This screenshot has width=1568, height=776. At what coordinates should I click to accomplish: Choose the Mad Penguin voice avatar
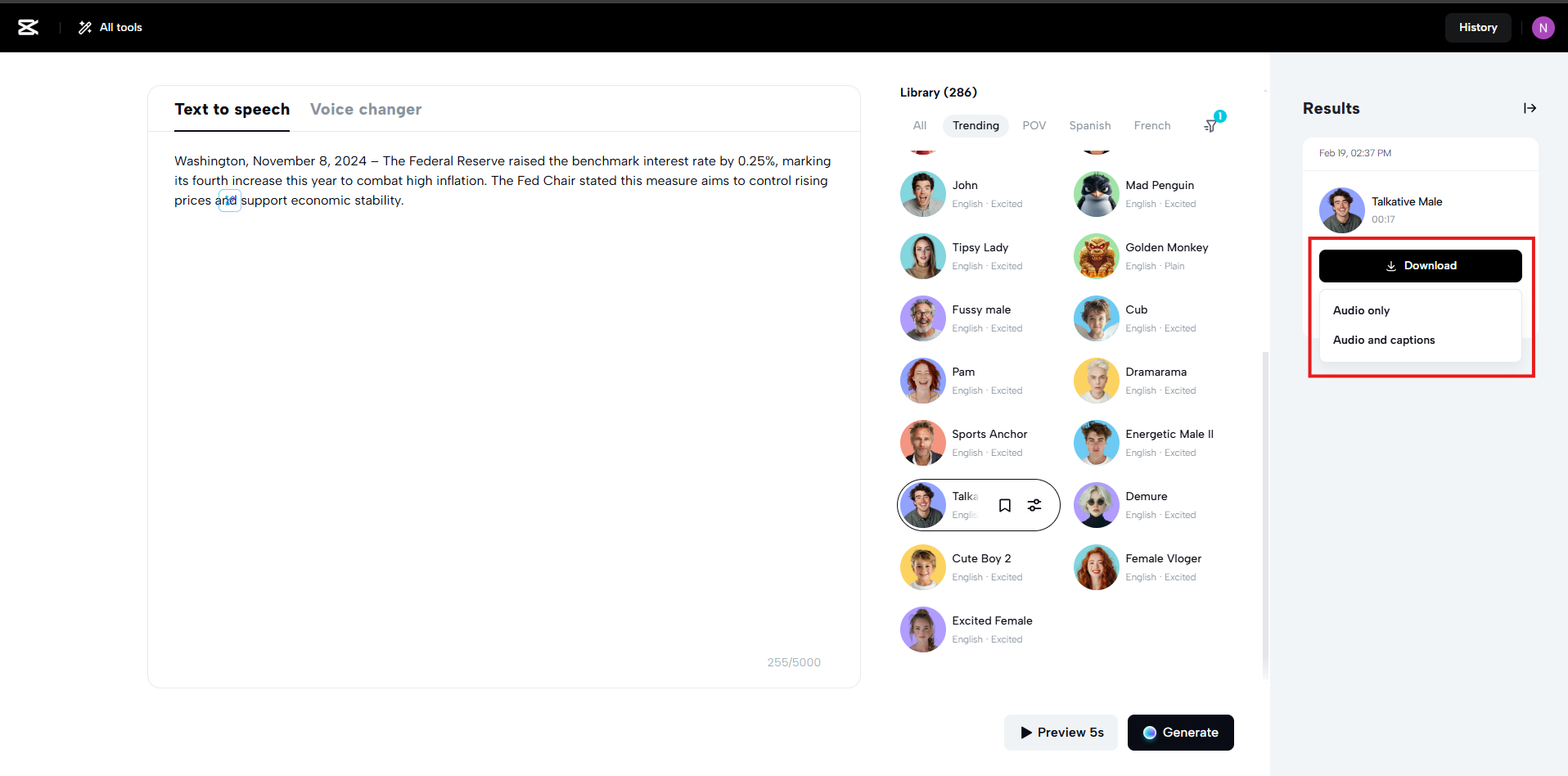coord(1097,194)
